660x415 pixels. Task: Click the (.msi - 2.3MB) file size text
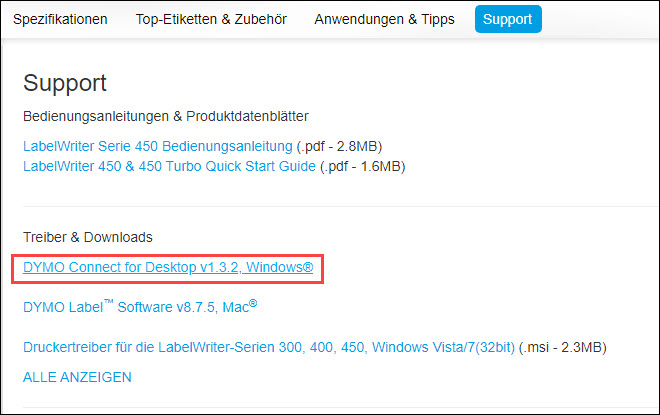point(564,347)
